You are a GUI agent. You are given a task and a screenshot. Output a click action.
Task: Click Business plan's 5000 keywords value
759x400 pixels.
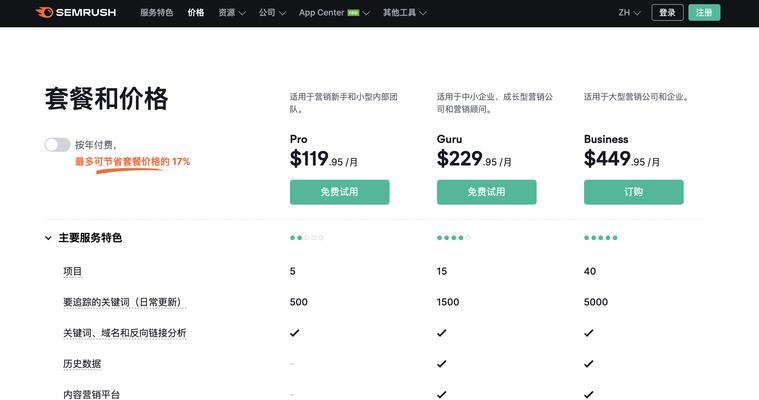click(596, 302)
